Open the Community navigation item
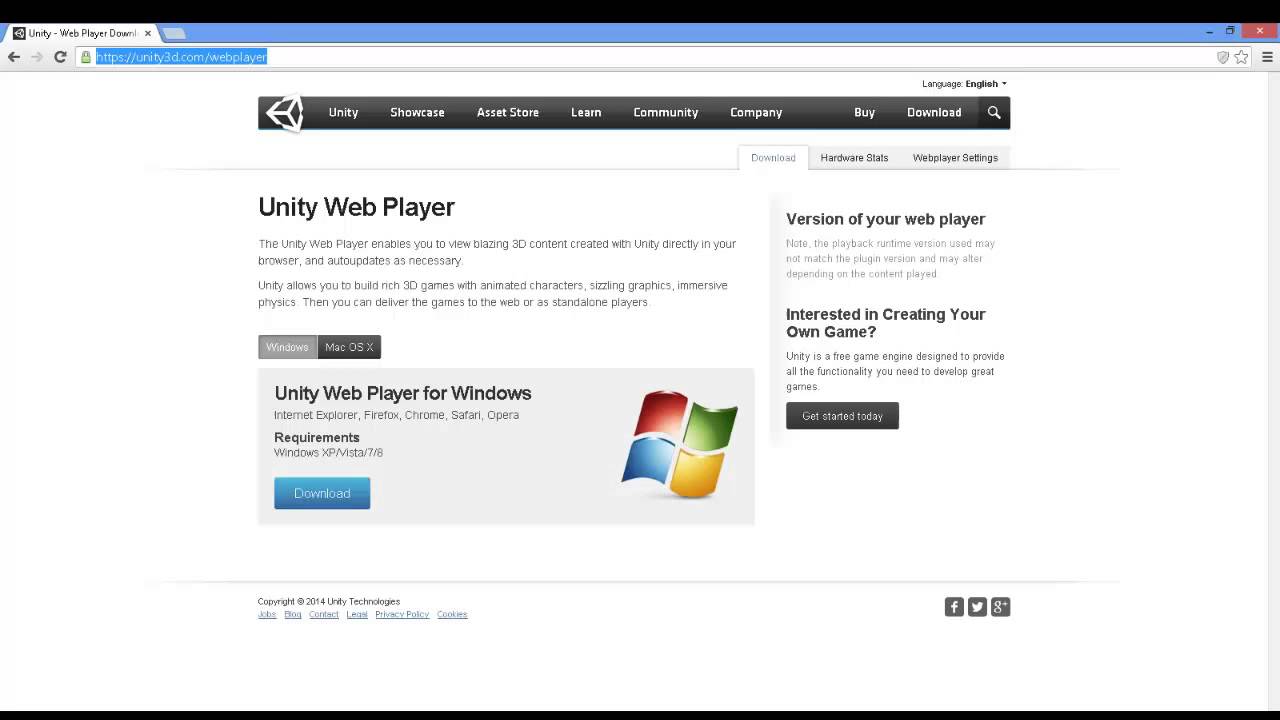The width and height of the screenshot is (1280, 720). click(x=665, y=112)
